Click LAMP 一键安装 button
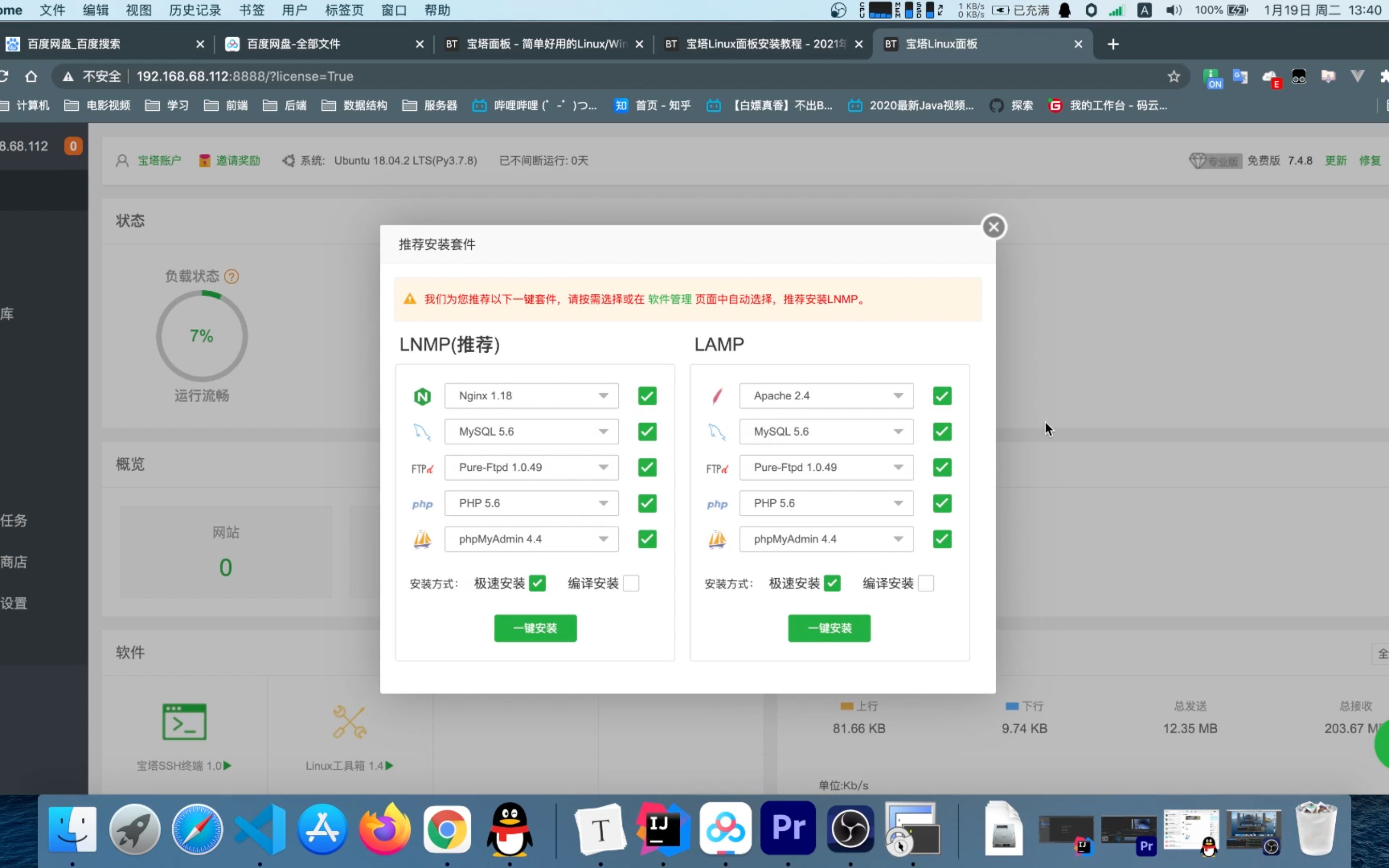The image size is (1389, 868). coord(830,628)
